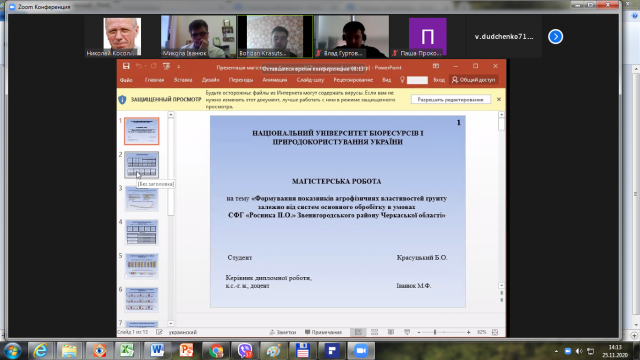Click the Tell Me search field
This screenshot has height=360, width=640.
pos(417,80)
